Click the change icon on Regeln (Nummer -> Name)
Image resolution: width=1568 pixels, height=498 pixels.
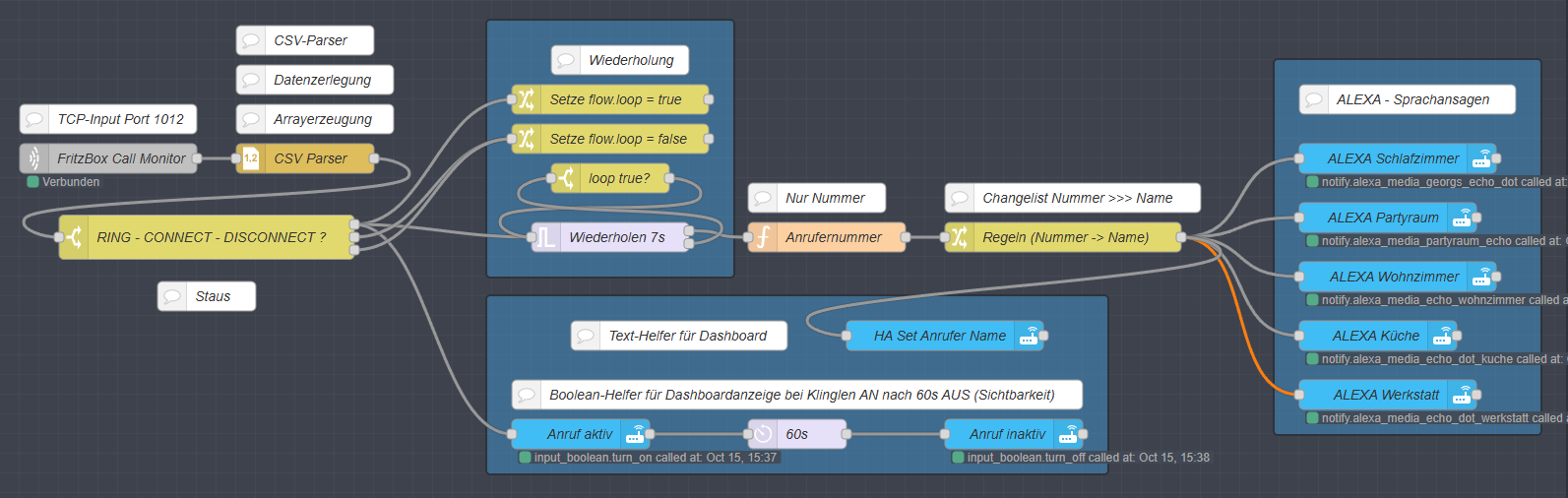[960, 237]
